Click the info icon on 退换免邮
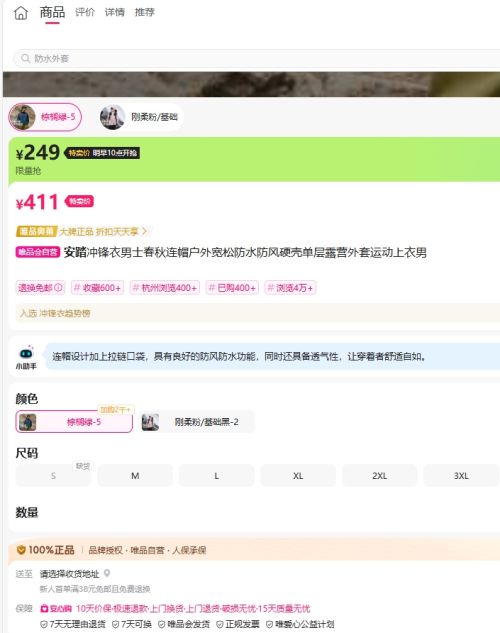The height and width of the screenshot is (633, 500). pos(58,287)
